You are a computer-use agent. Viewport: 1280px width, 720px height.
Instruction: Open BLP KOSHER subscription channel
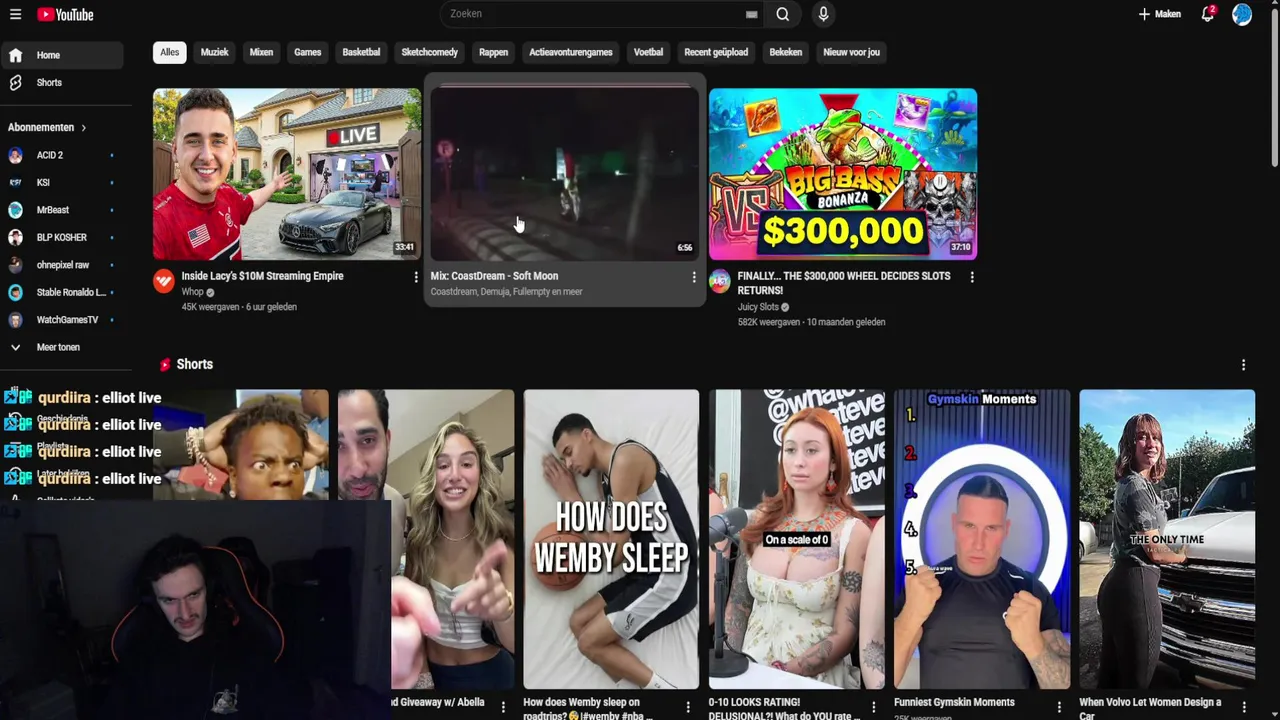pyautogui.click(x=62, y=237)
